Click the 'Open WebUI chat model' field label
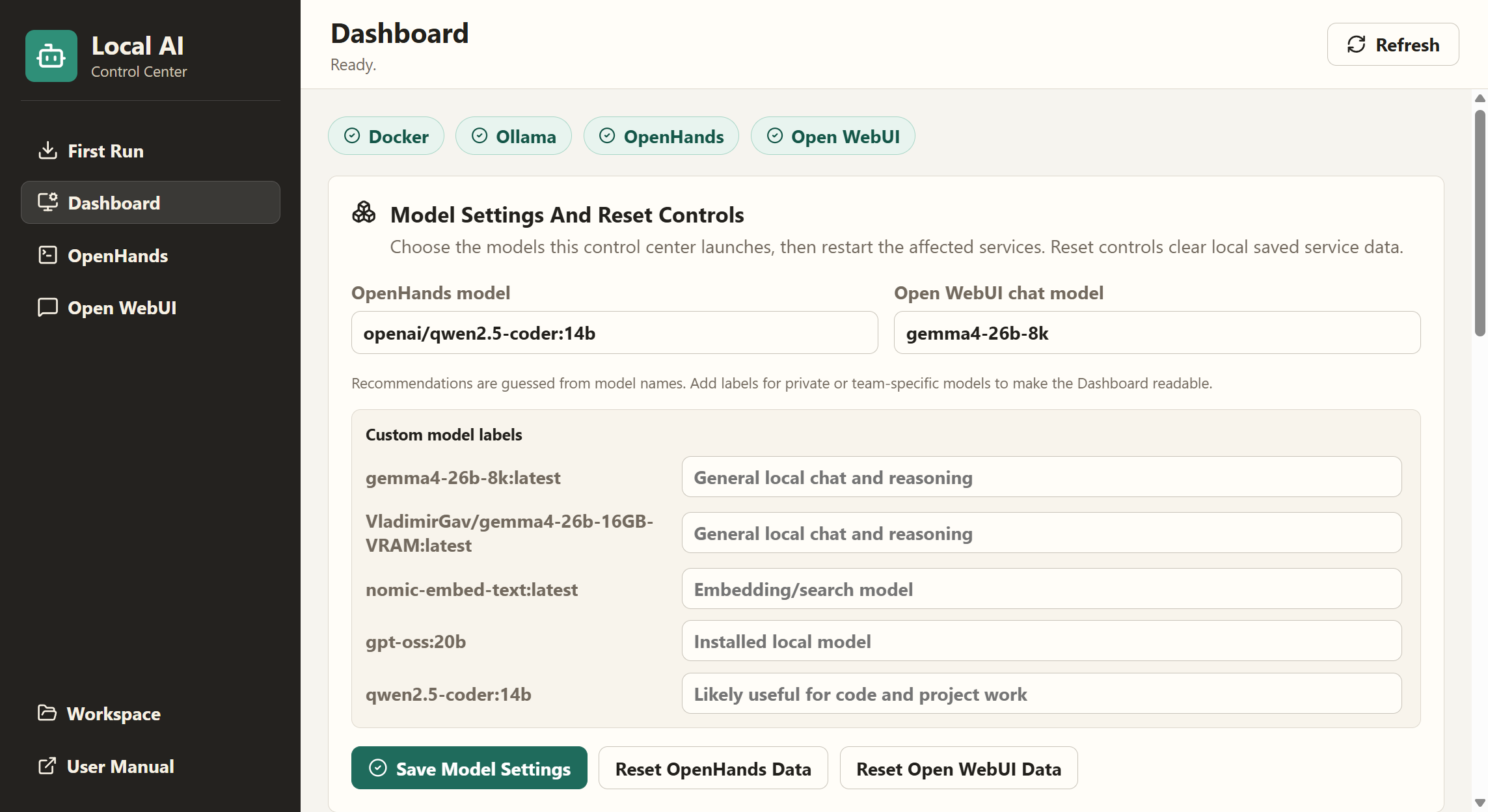 coord(999,293)
